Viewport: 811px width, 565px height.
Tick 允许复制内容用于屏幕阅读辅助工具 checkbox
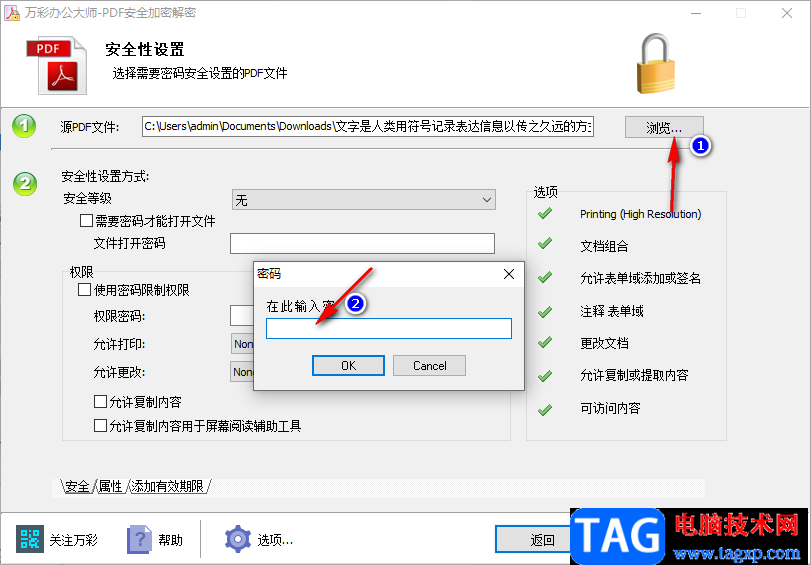tap(100, 426)
